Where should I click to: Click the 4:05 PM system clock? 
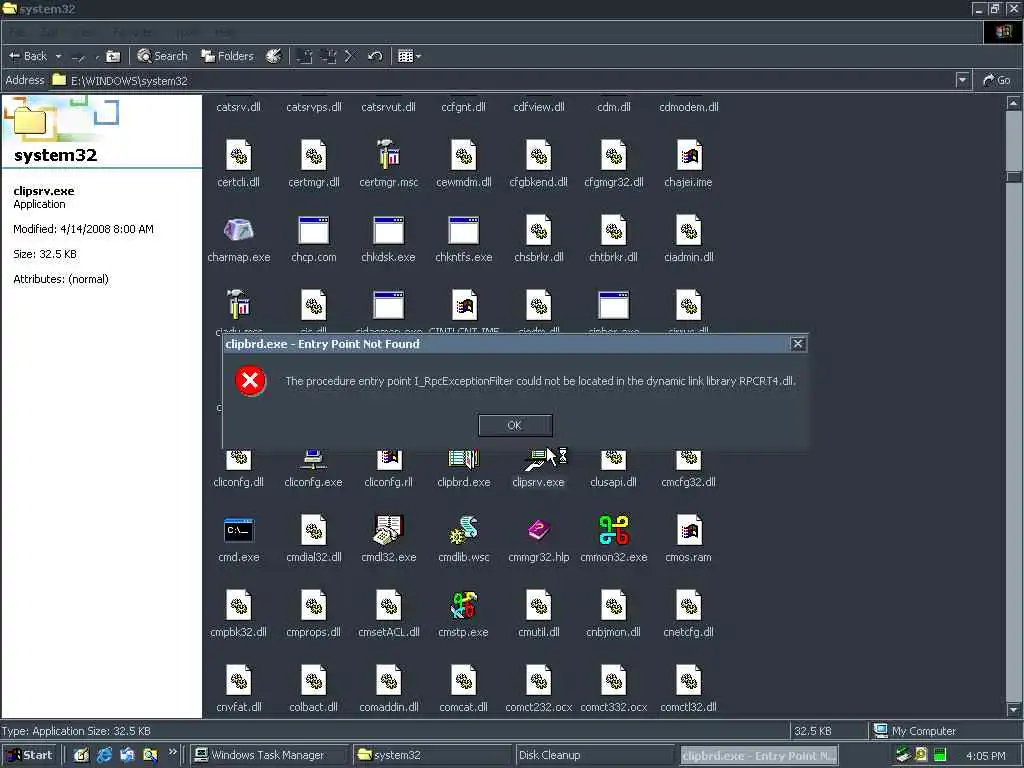(x=985, y=756)
